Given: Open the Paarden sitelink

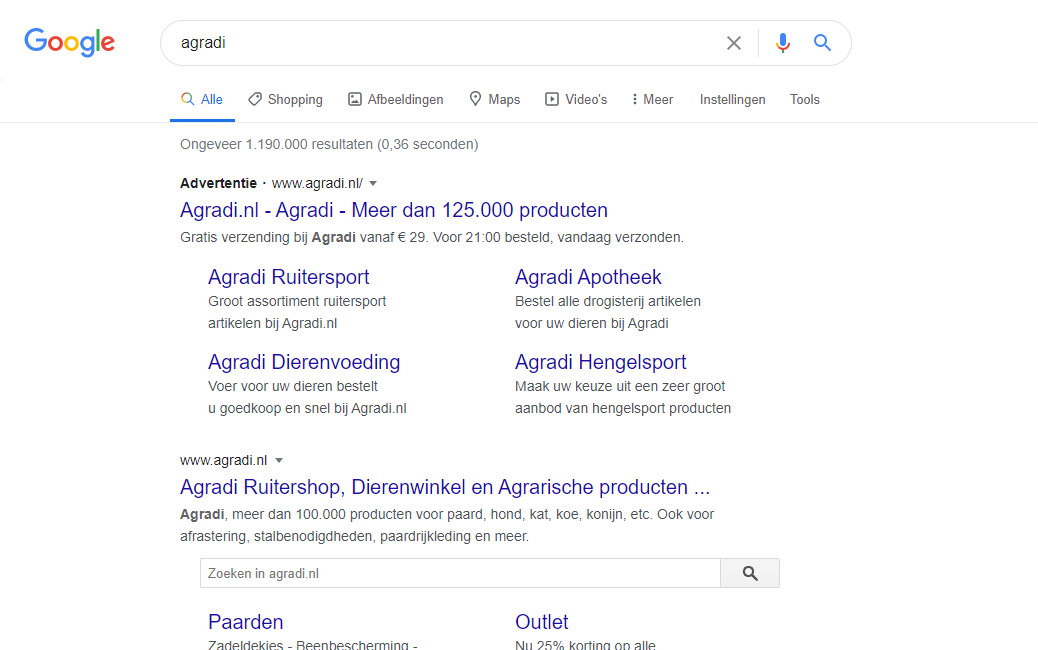Looking at the screenshot, I should [x=246, y=622].
